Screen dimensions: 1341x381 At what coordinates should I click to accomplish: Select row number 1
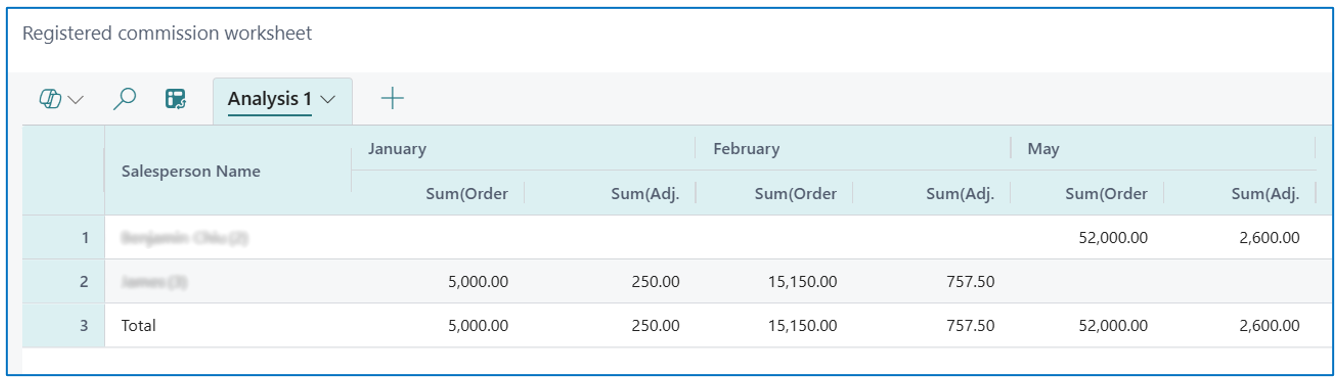click(84, 238)
